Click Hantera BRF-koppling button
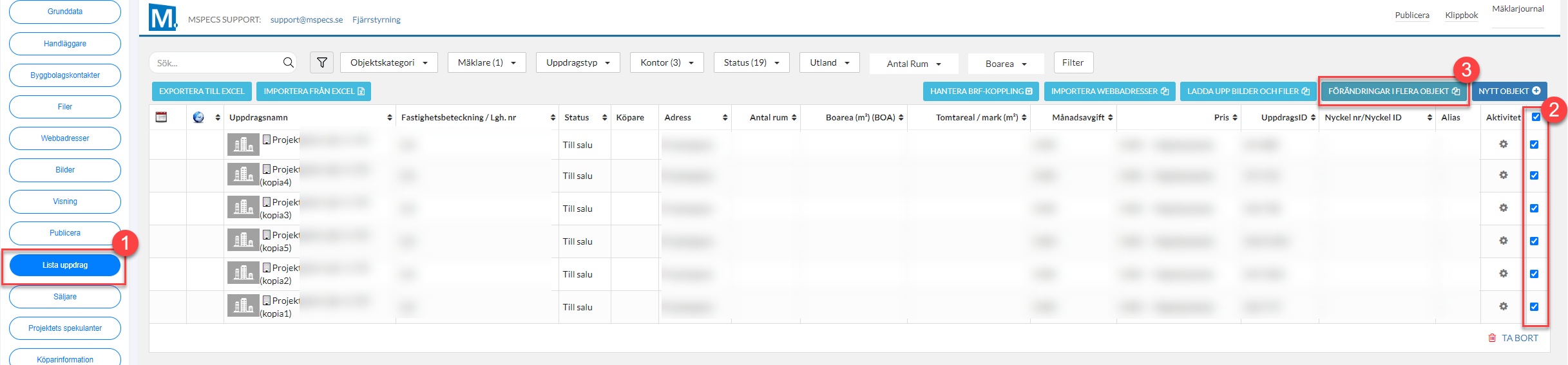The width and height of the screenshot is (1568, 365). (980, 91)
